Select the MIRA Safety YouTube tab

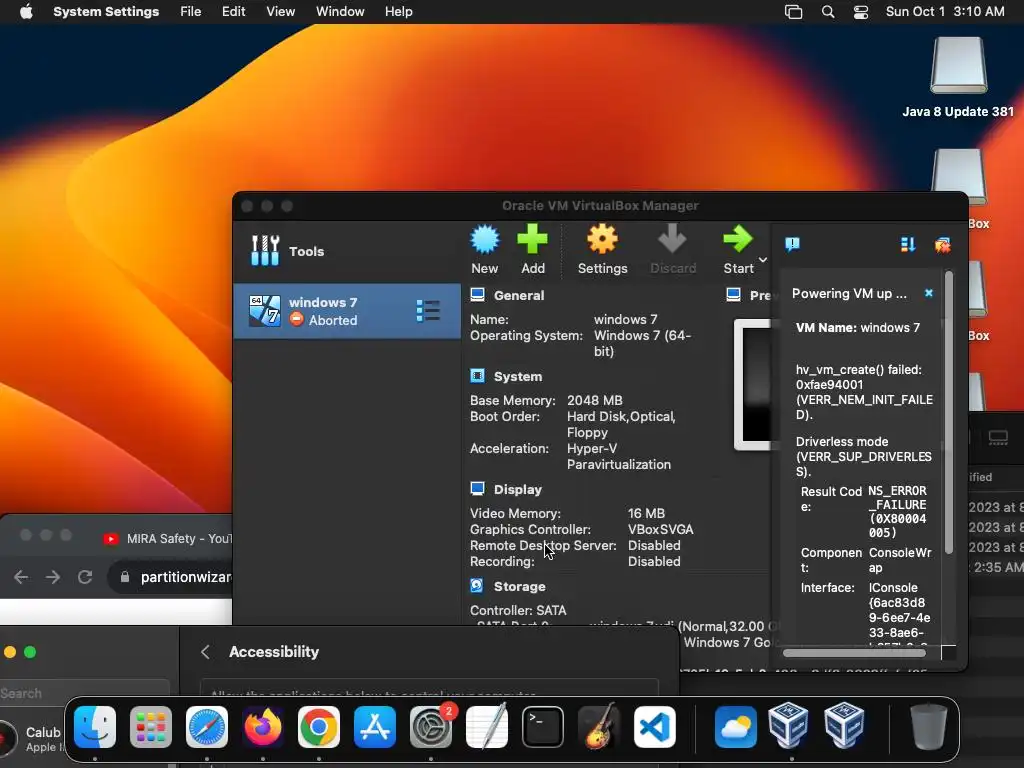click(x=168, y=538)
